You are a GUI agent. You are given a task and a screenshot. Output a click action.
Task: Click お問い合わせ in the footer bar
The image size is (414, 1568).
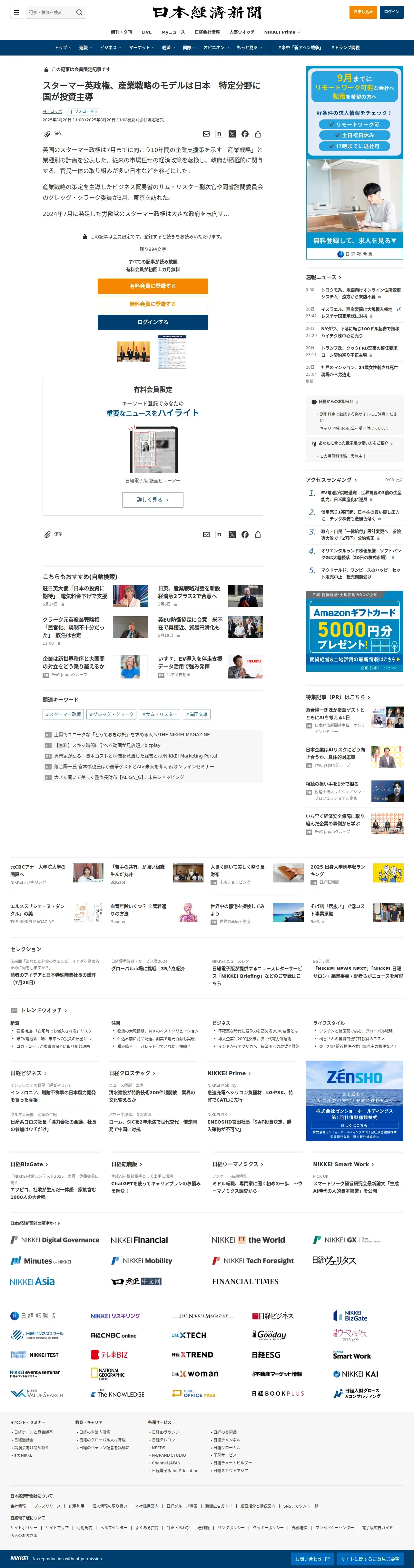tap(312, 1559)
